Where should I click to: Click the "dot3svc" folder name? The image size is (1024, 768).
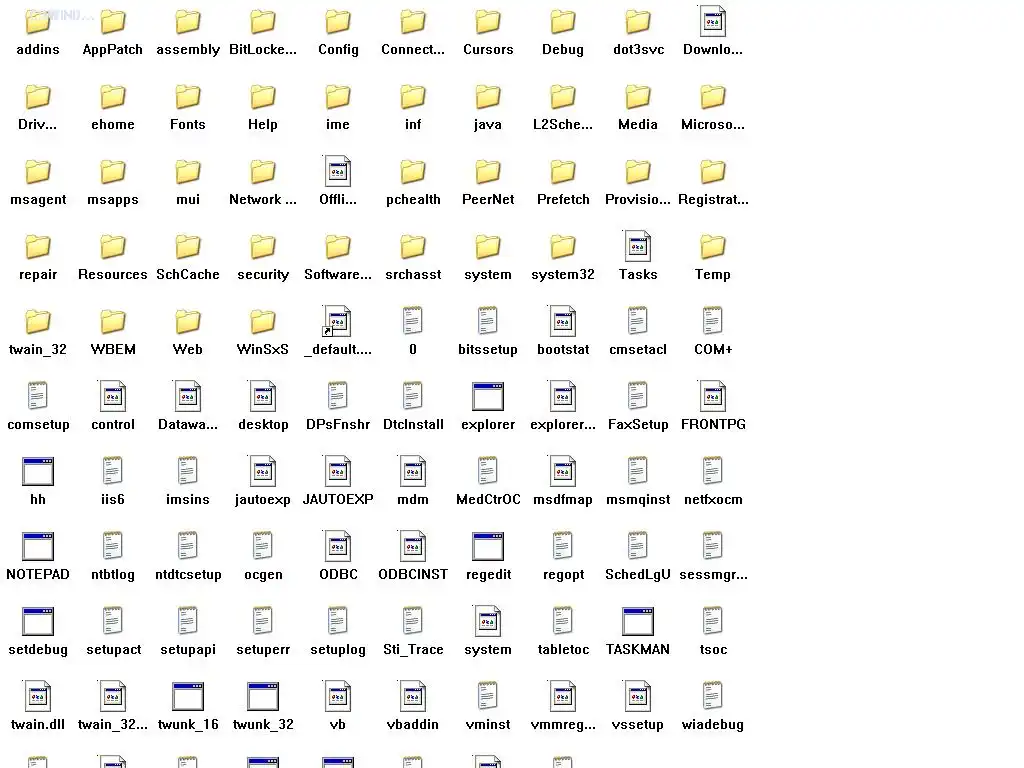638,50
